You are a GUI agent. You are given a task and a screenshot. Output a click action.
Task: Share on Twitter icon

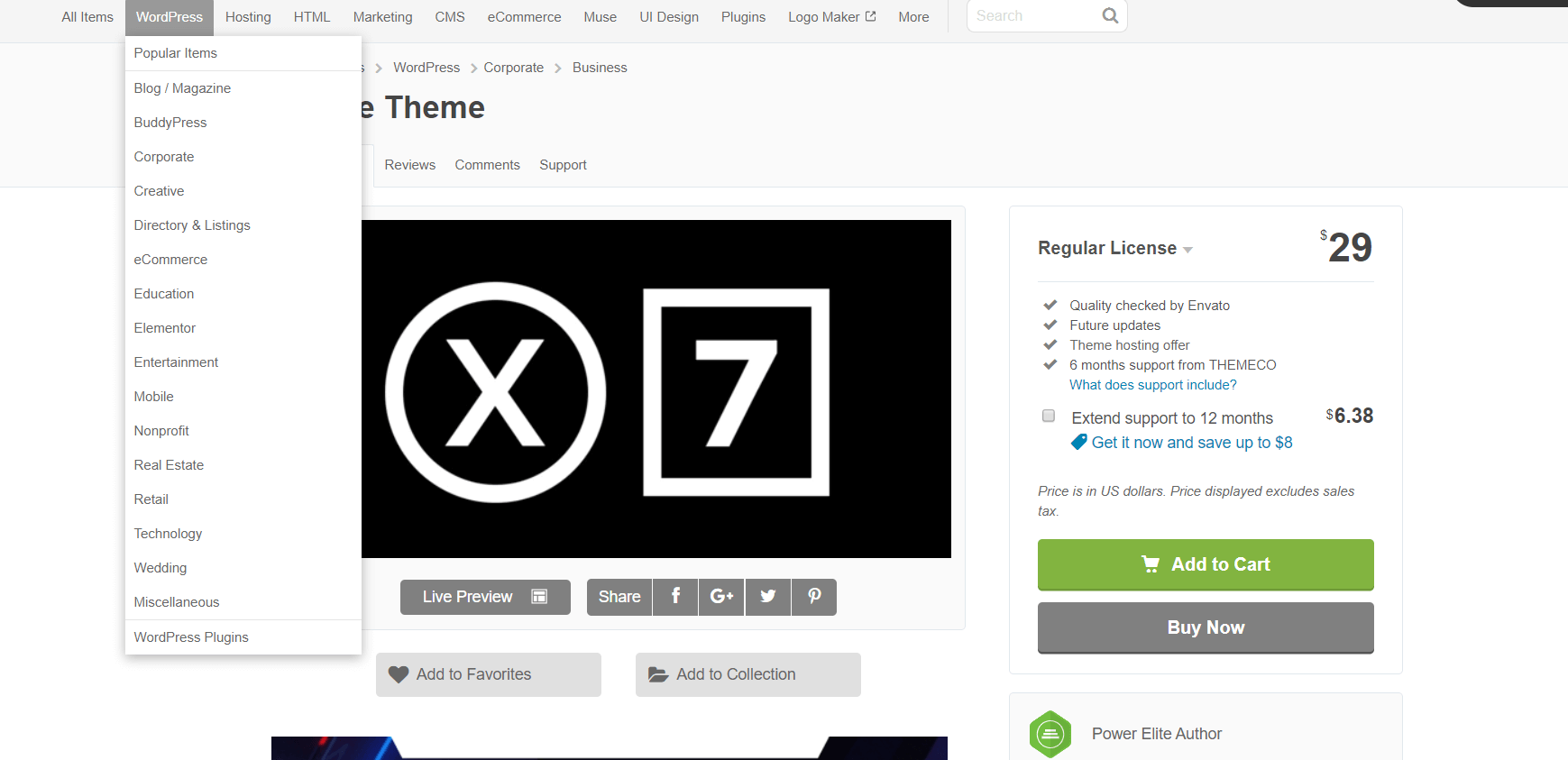point(768,597)
